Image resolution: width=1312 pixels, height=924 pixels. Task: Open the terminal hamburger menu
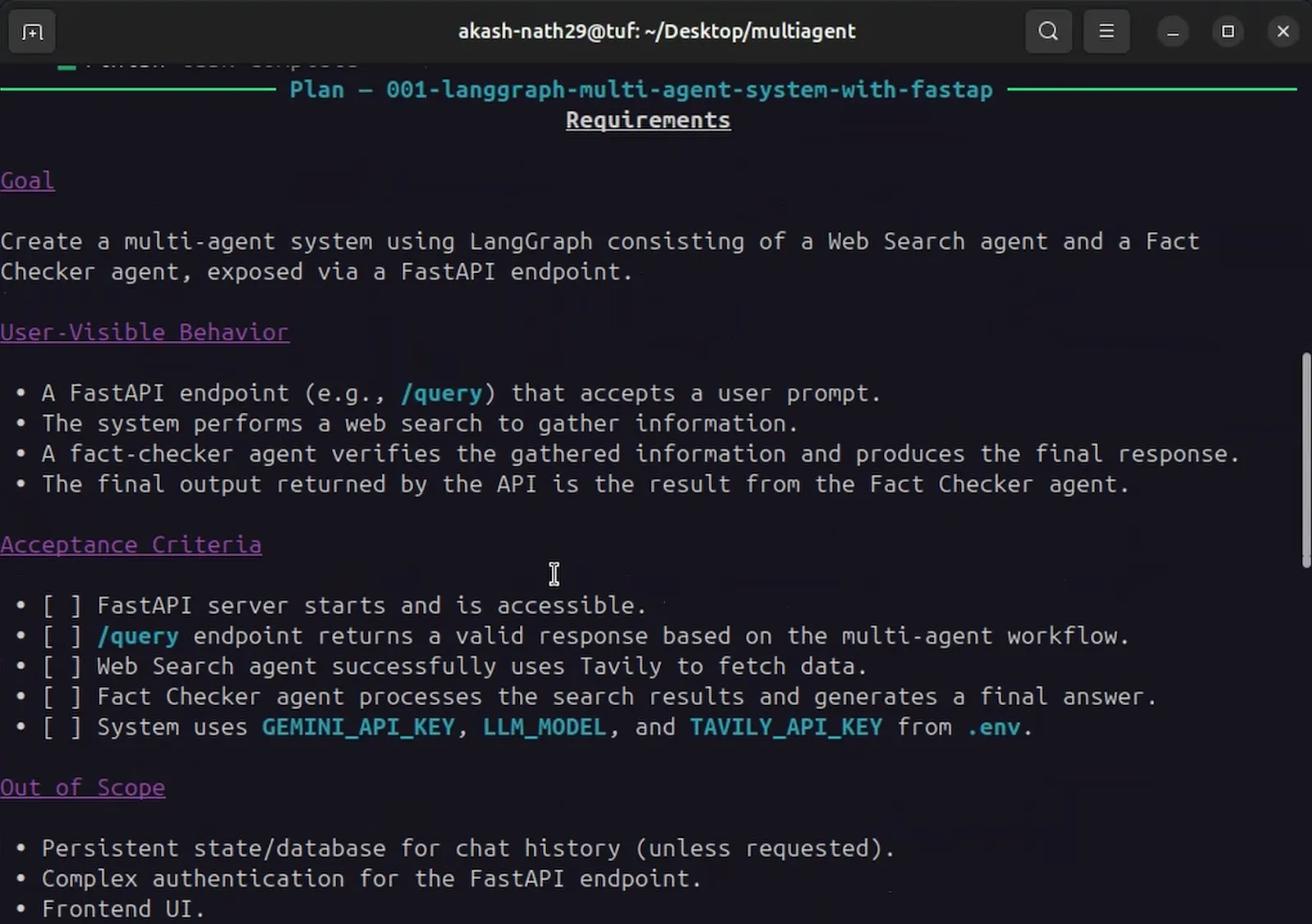tap(1106, 31)
